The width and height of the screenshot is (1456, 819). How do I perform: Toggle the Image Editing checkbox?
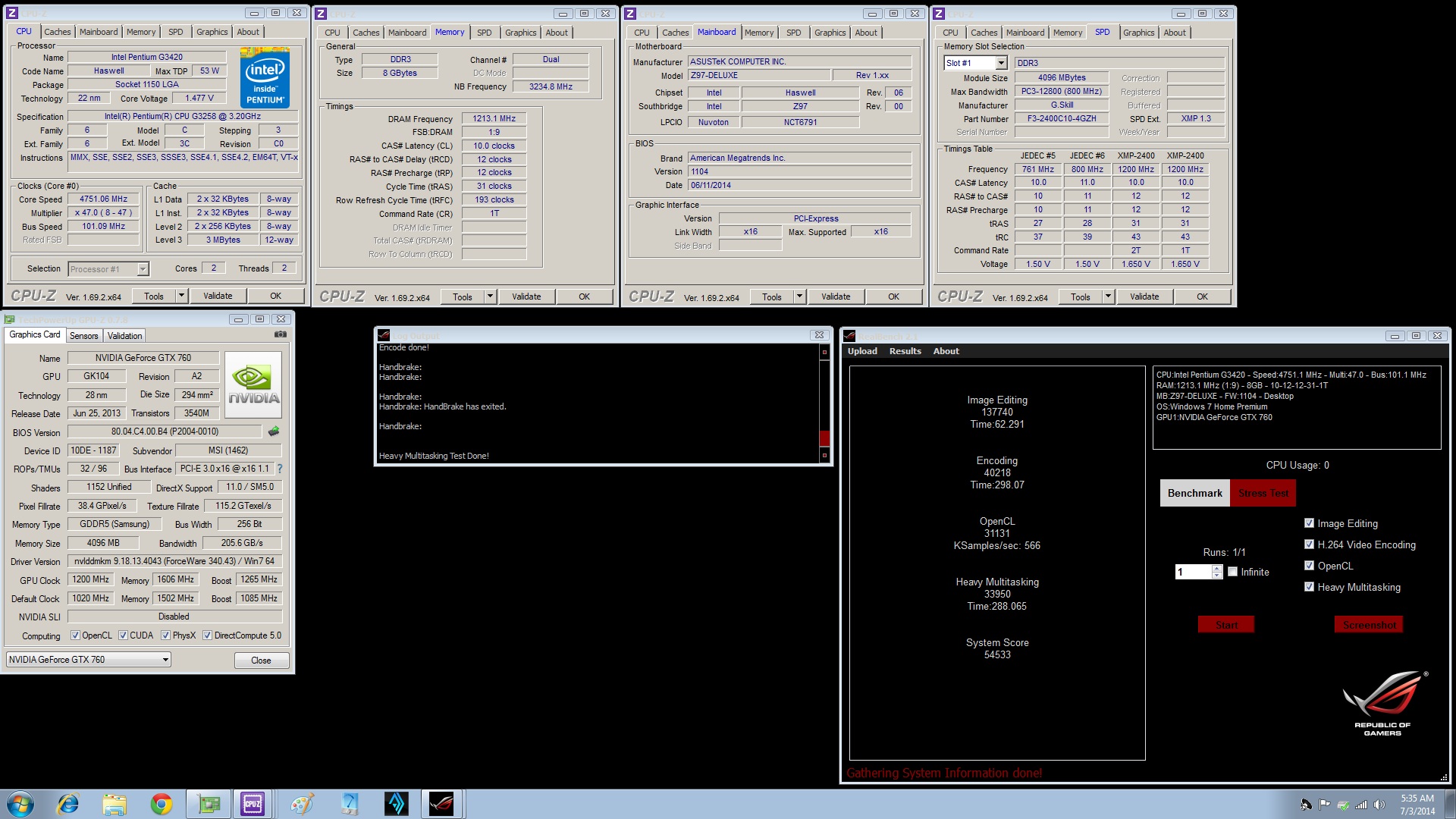[1309, 523]
